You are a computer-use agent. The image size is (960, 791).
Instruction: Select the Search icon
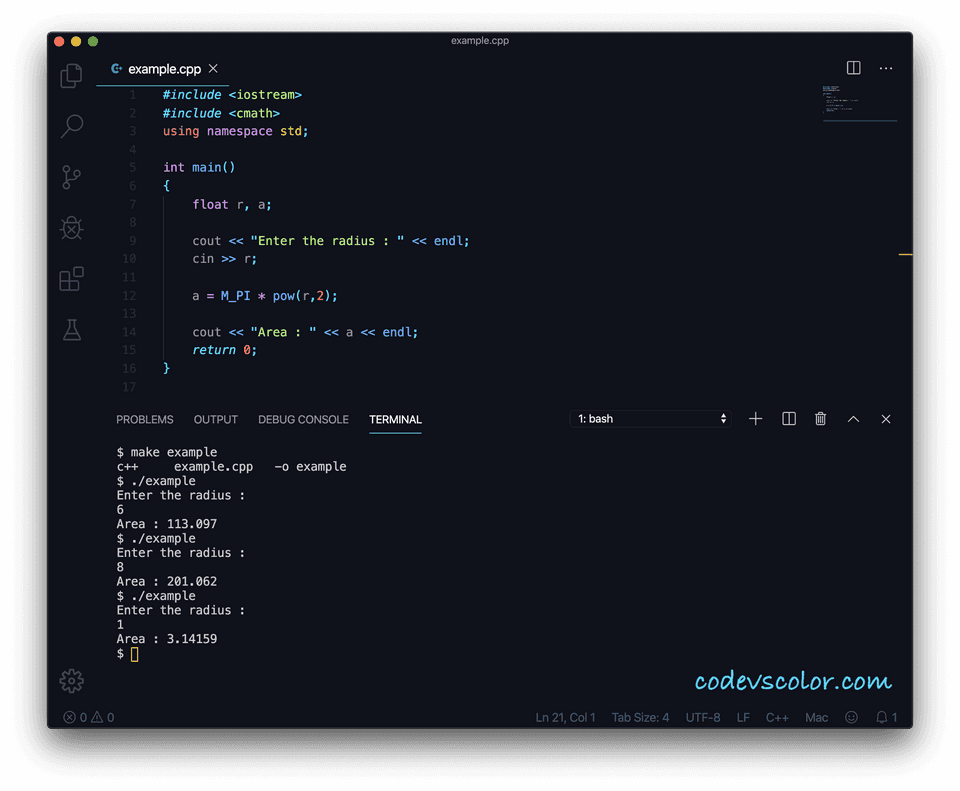click(x=70, y=126)
